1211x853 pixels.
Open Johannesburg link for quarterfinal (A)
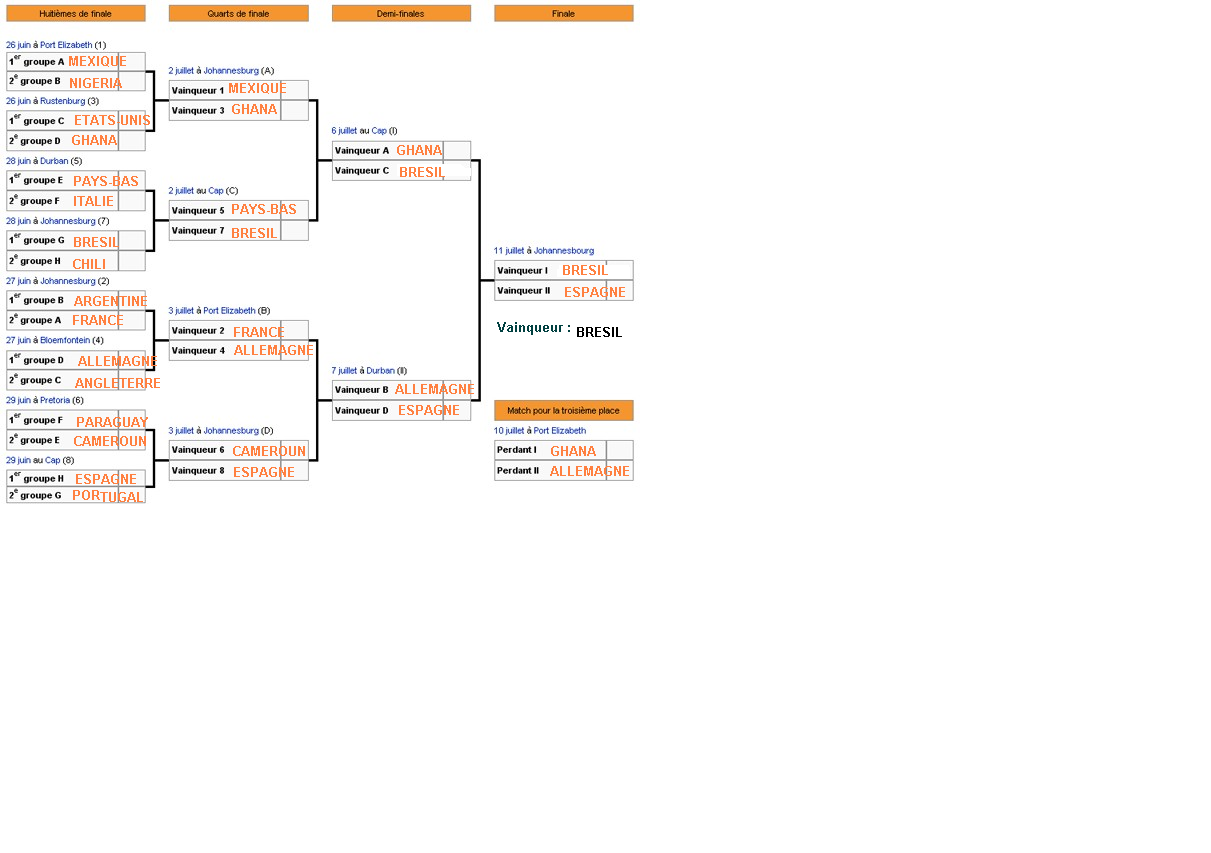(231, 71)
